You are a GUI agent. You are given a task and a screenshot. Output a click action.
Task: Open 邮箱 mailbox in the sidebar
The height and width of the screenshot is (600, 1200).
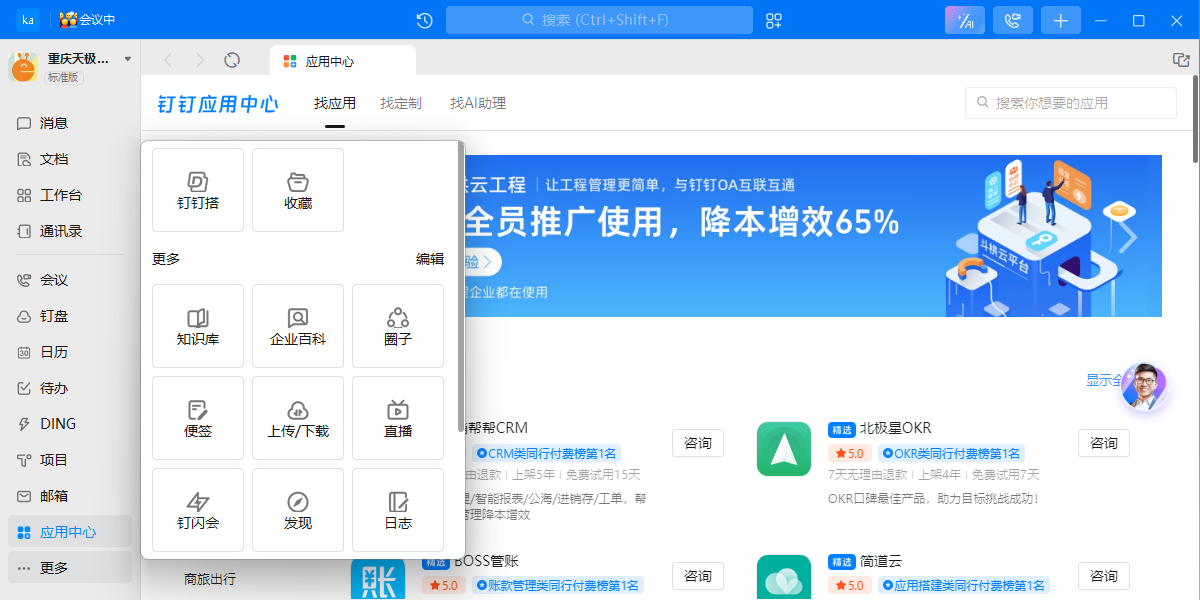point(70,496)
